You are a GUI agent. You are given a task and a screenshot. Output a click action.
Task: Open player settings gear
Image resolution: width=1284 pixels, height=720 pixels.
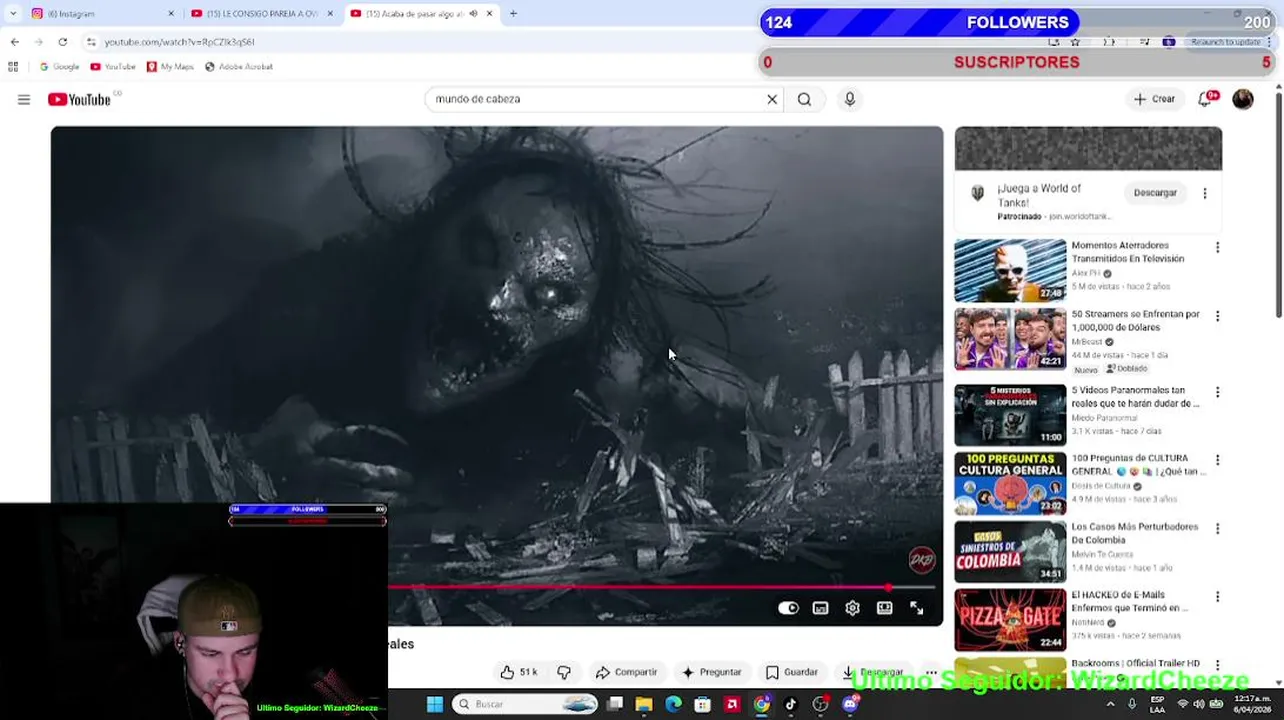[852, 608]
